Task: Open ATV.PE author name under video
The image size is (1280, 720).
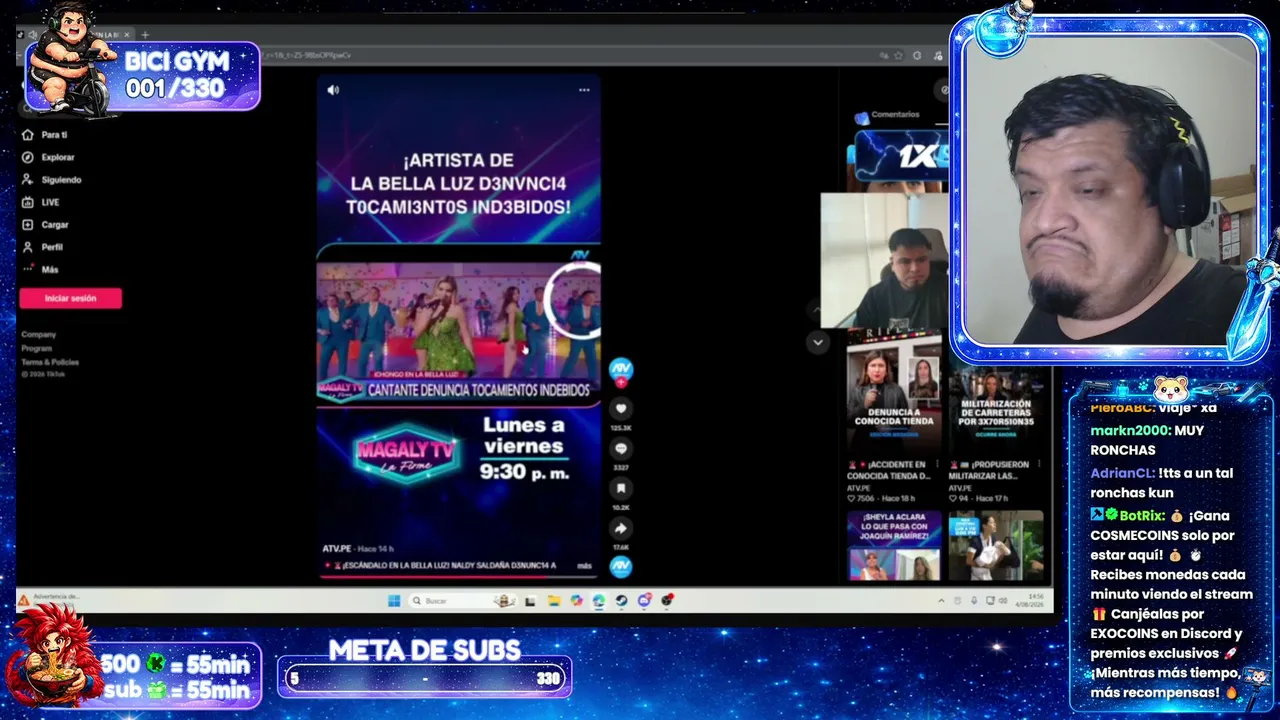Action: coord(337,549)
